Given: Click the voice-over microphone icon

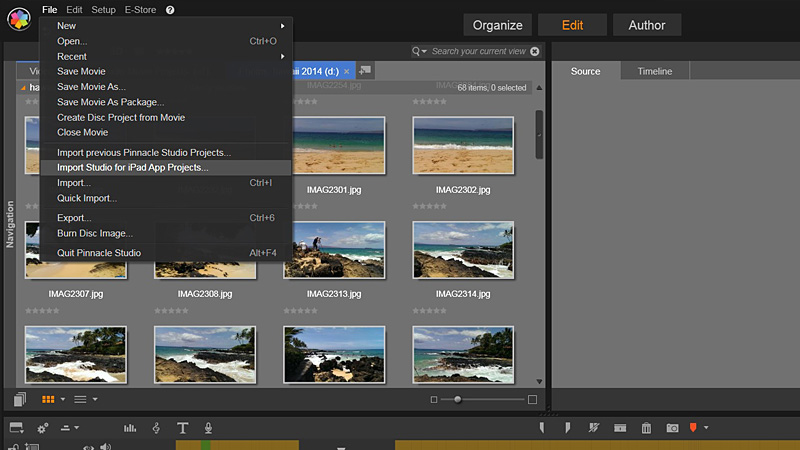Looking at the screenshot, I should coord(208,428).
